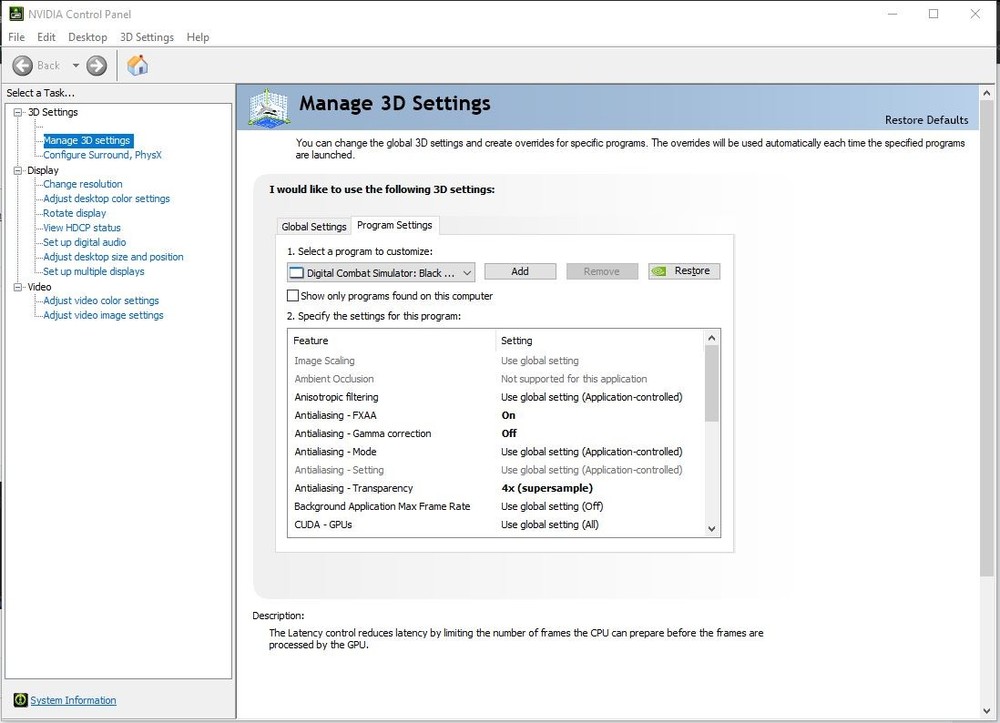
Task: Click the Gamma correction Off value
Action: click(x=508, y=434)
